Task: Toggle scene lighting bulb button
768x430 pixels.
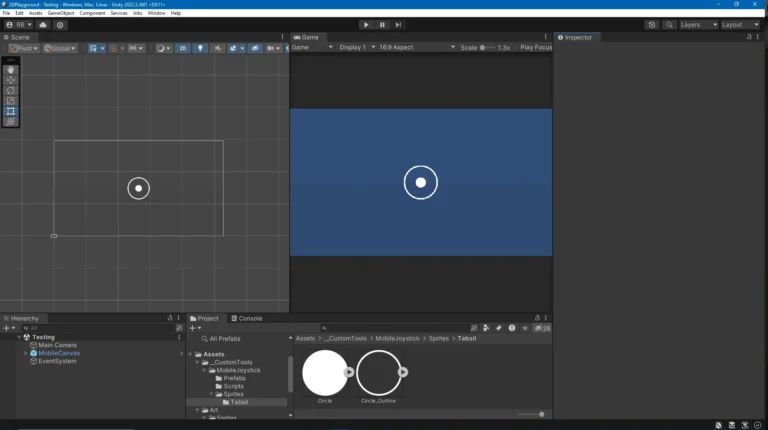Action: [x=200, y=48]
